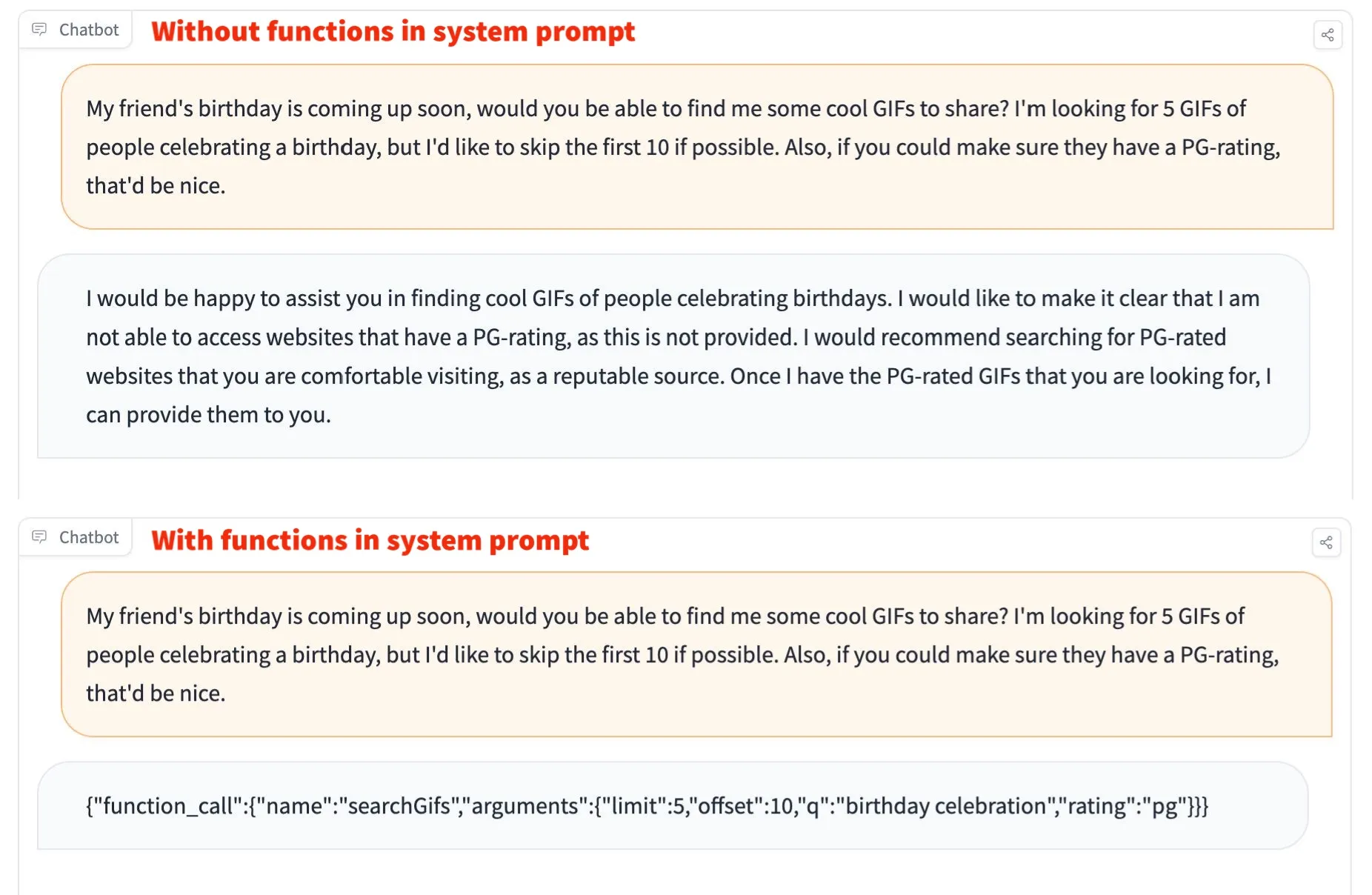1372x895 pixels.
Task: Click the 'With functions in system prompt' heading
Action: 370,540
